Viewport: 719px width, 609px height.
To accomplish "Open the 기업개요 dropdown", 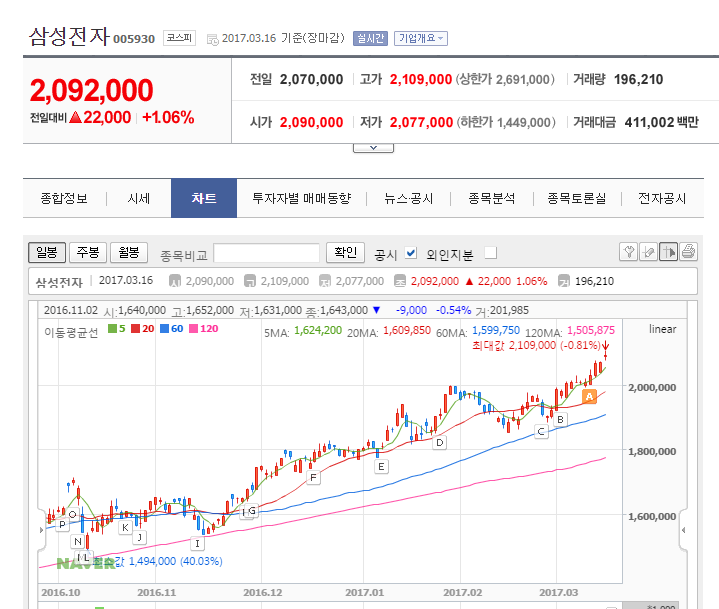I will coord(421,38).
